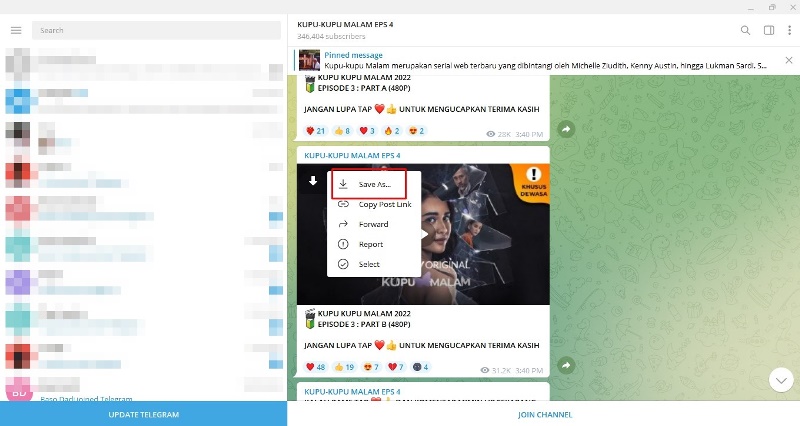Add red heart reaction showing 21
Image resolution: width=800 pixels, height=426 pixels.
tap(315, 131)
